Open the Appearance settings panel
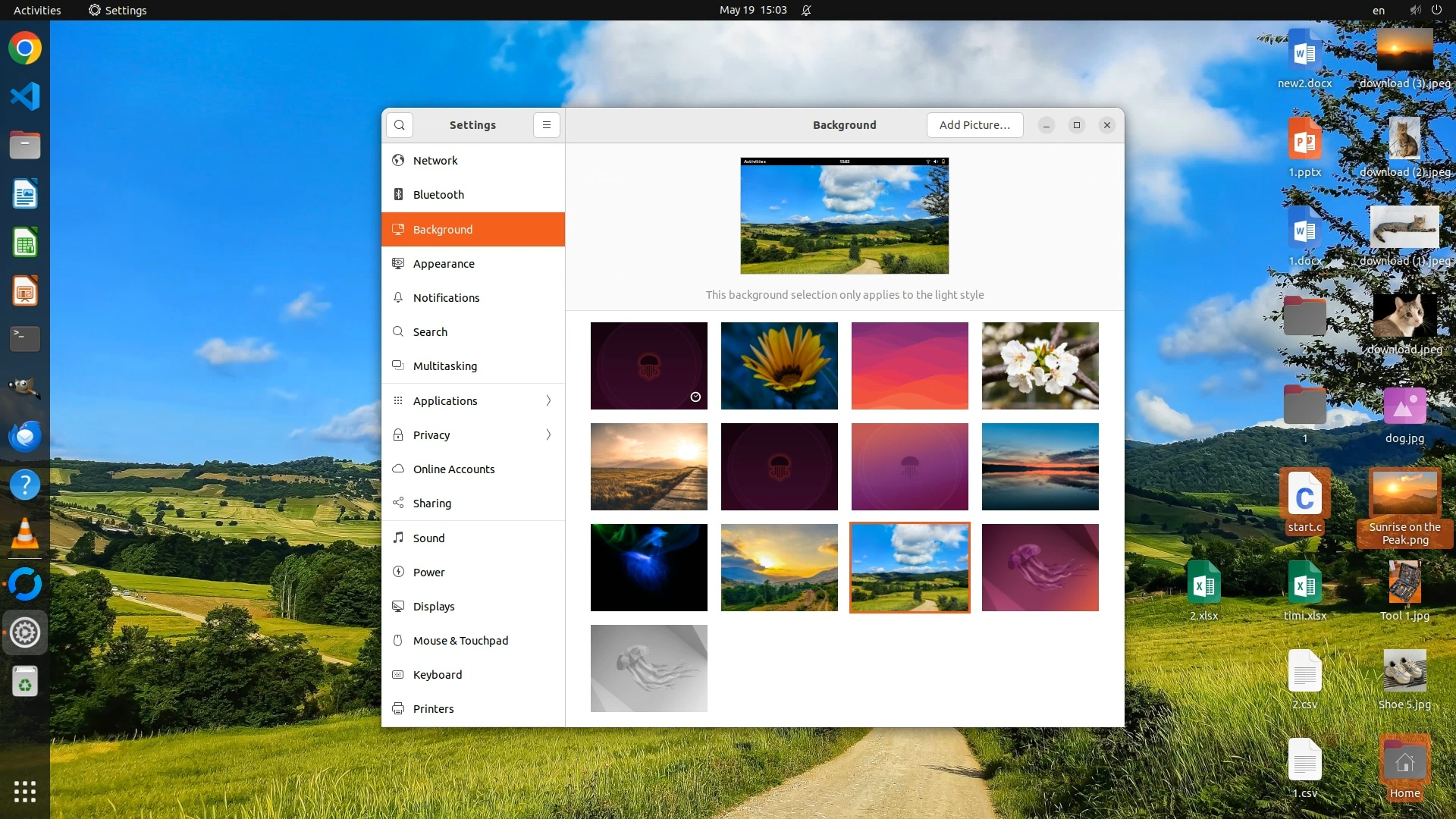The width and height of the screenshot is (1456, 819). [x=444, y=264]
